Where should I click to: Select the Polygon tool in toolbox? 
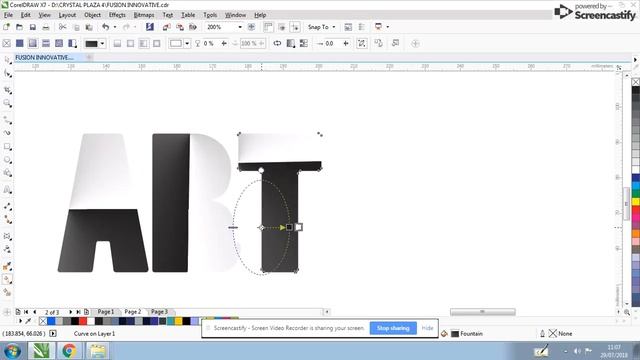(7, 173)
